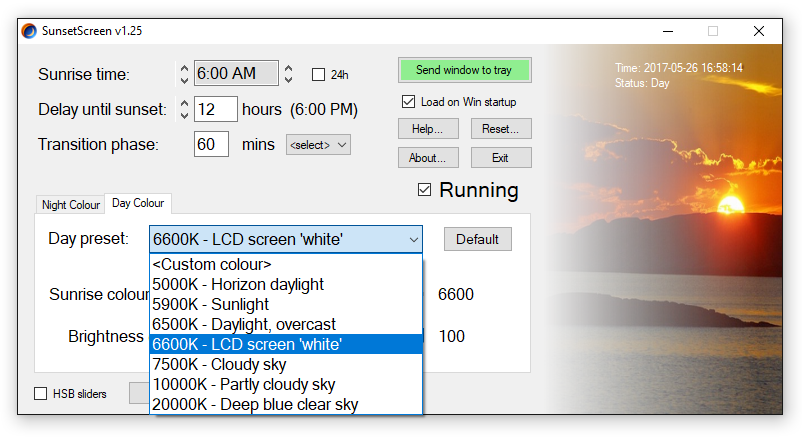Uncheck Load on Win startup
This screenshot has height=437, width=802.
408,101
